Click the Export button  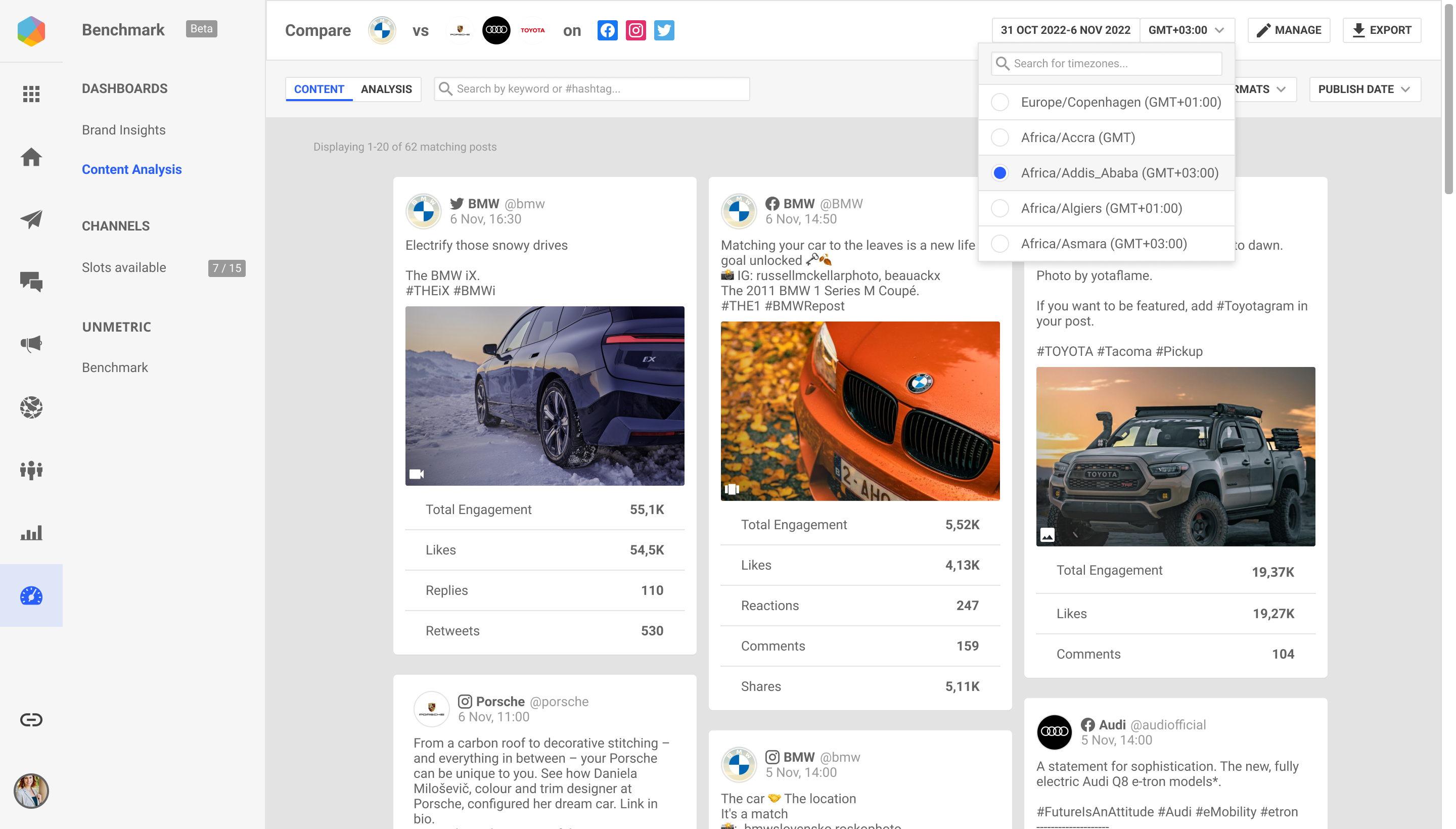[x=1382, y=30]
